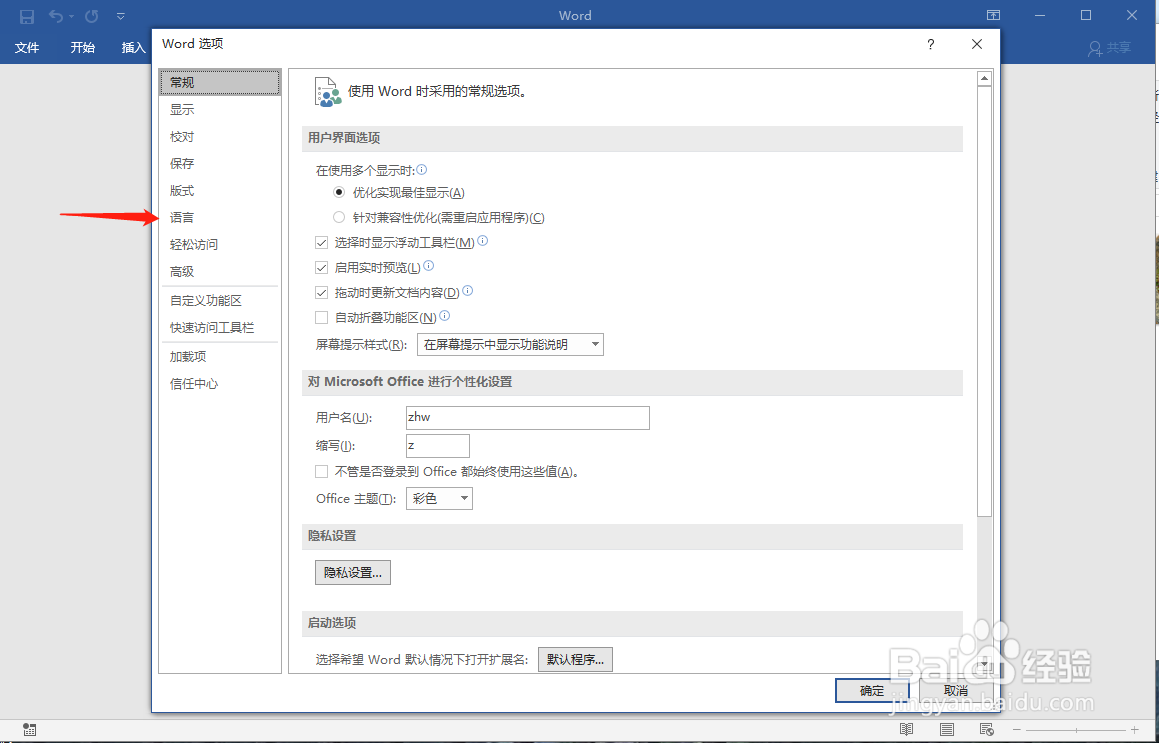This screenshot has height=743, width=1159.
Task: Click info icon beside 拖动时更新文档内容
Action: 467,291
